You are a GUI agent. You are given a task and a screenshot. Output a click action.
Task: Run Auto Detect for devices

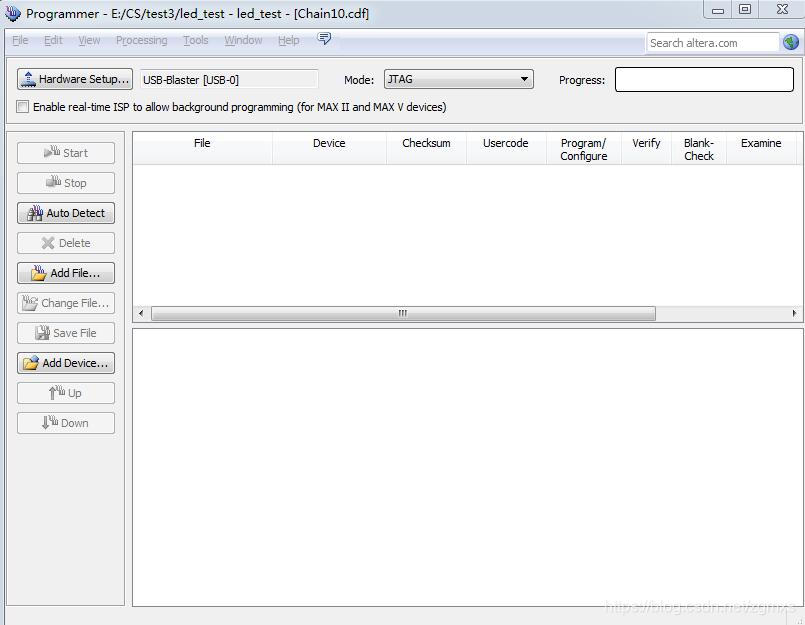[66, 213]
